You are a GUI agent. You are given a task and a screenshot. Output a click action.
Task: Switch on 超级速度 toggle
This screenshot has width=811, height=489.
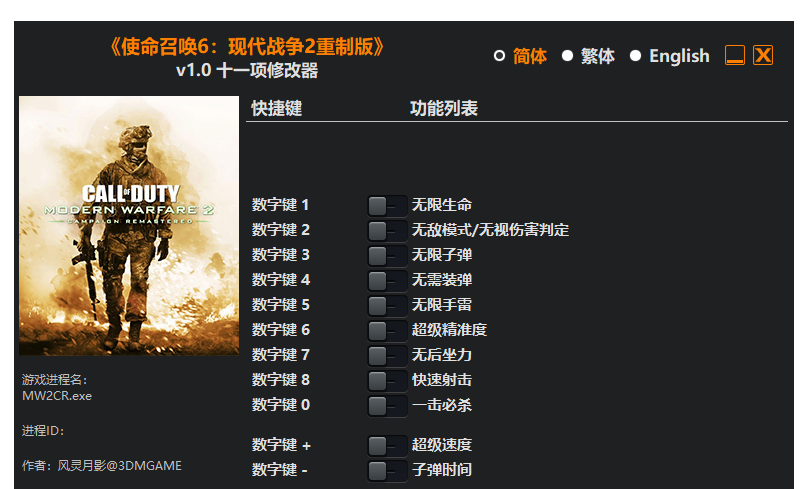(x=387, y=445)
